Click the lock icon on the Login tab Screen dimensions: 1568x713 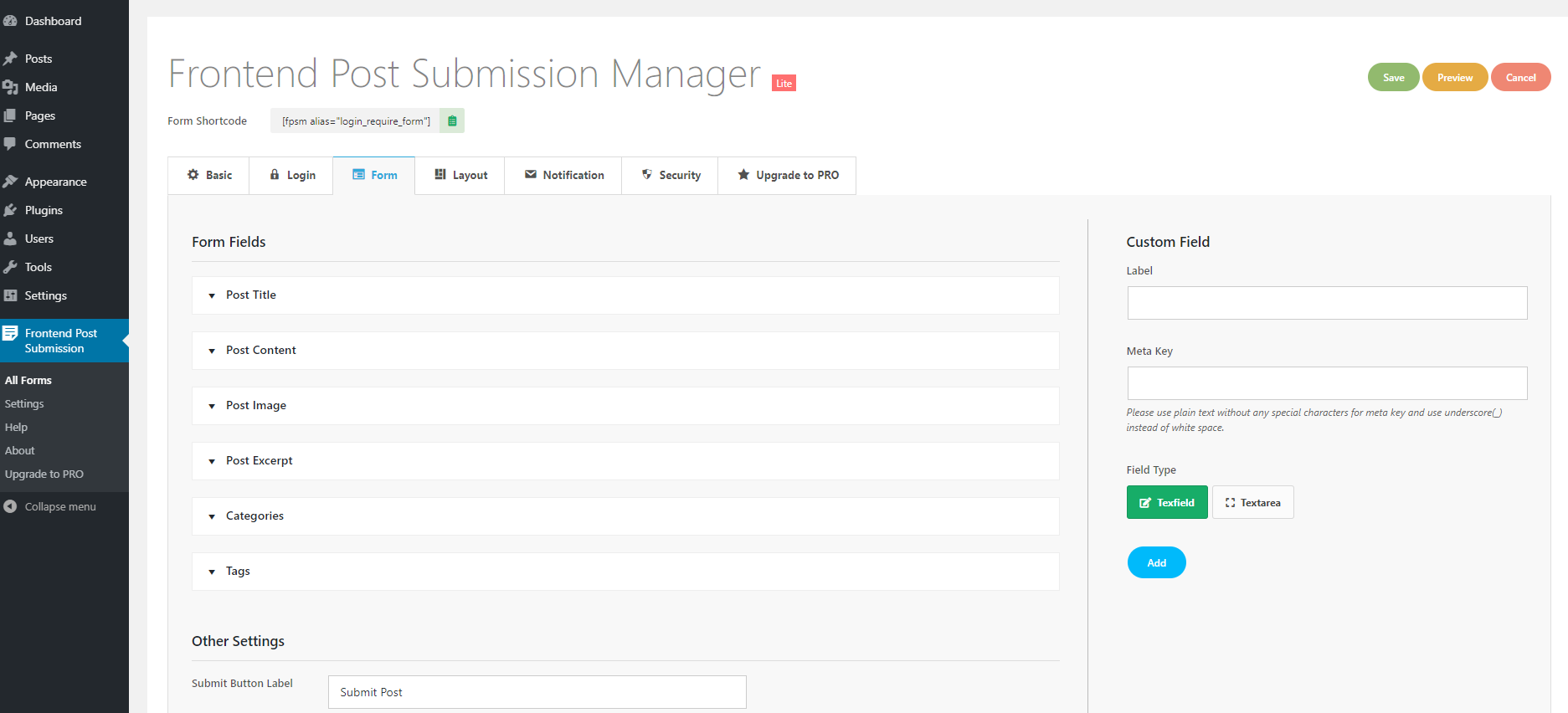275,175
